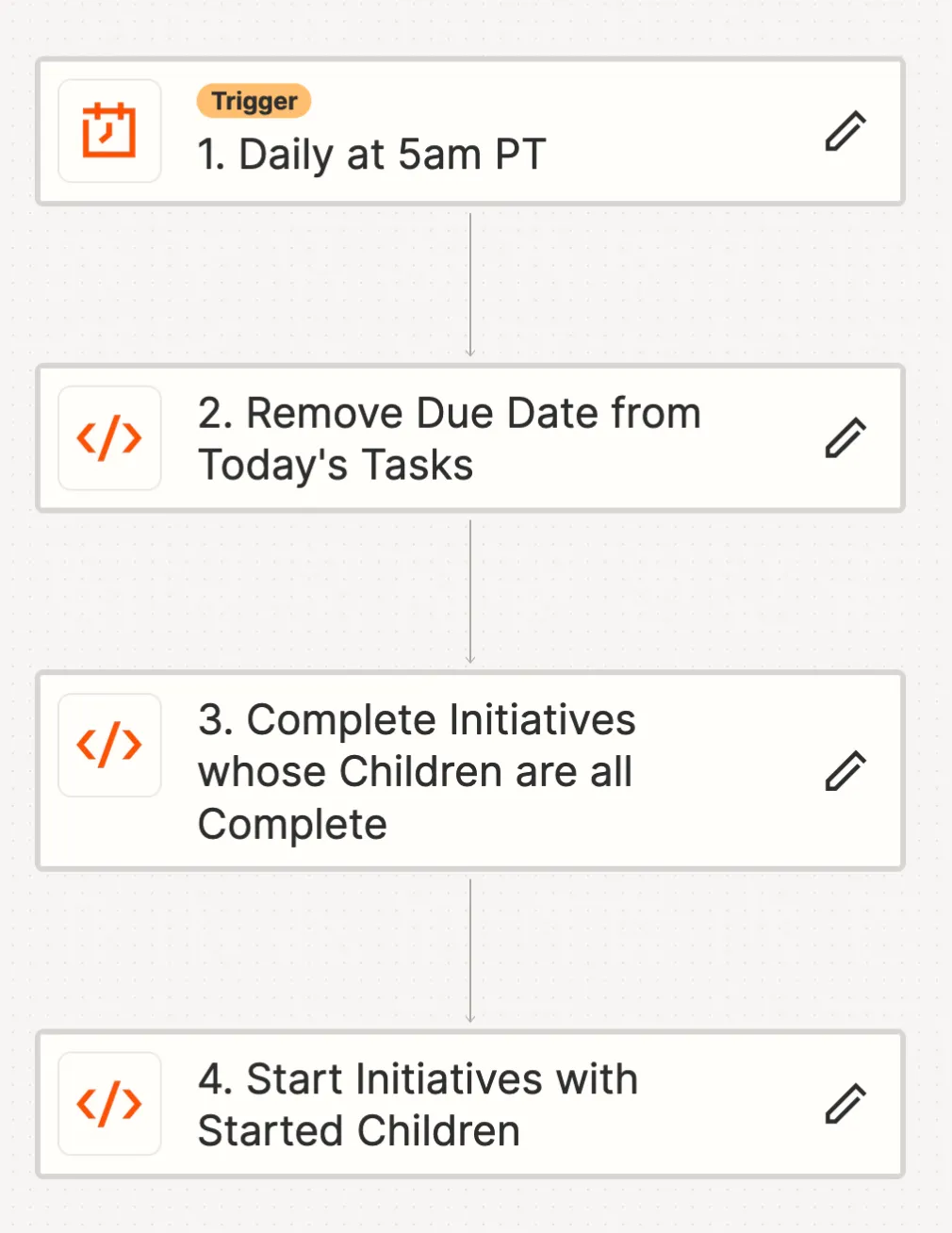Click pencil icon on Complete Initiatives step
952x1233 pixels.
pos(845,771)
